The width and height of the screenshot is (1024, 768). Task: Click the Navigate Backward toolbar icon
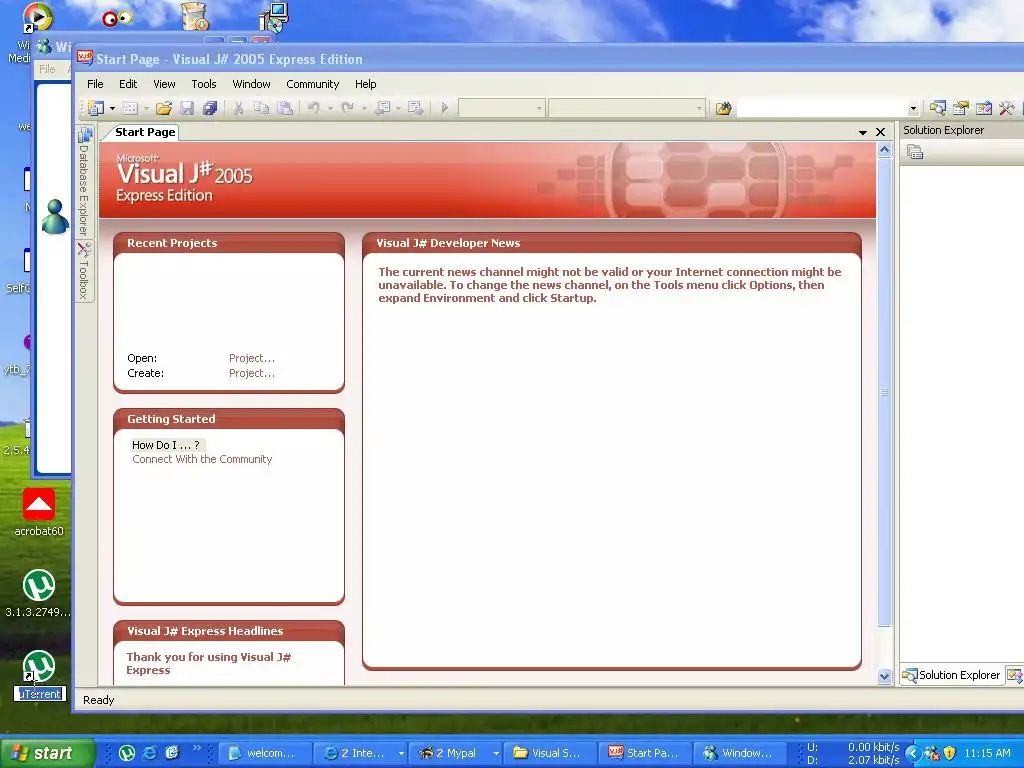click(382, 108)
